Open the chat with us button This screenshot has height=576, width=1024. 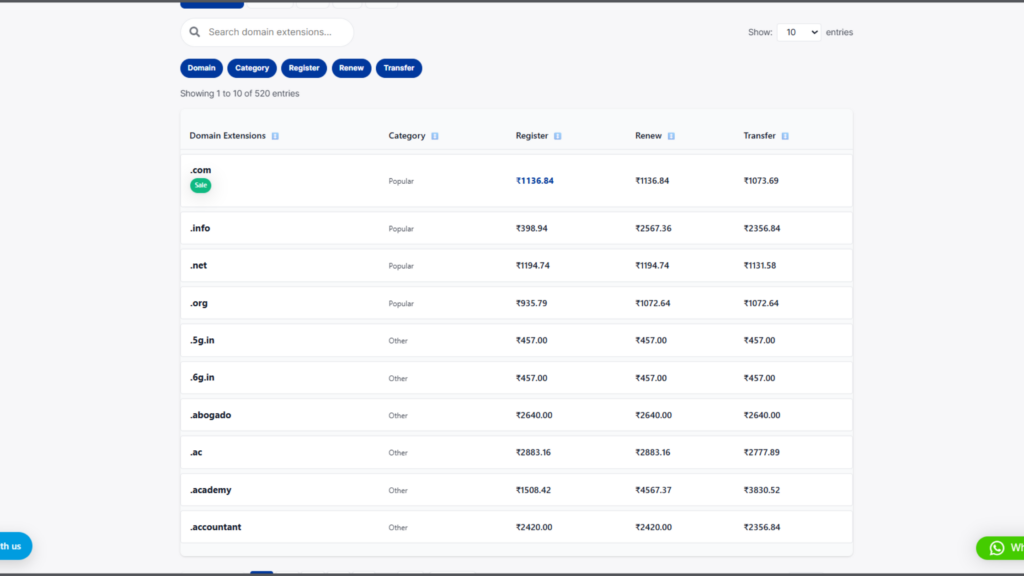pos(12,546)
